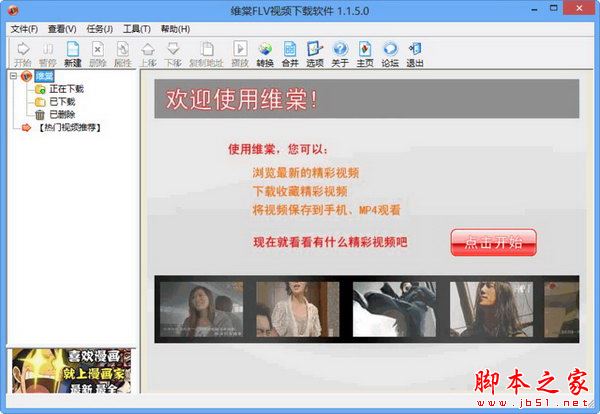The height and width of the screenshot is (414, 600).
Task: Click third thumbnail with kicking figure
Action: tap(394, 309)
